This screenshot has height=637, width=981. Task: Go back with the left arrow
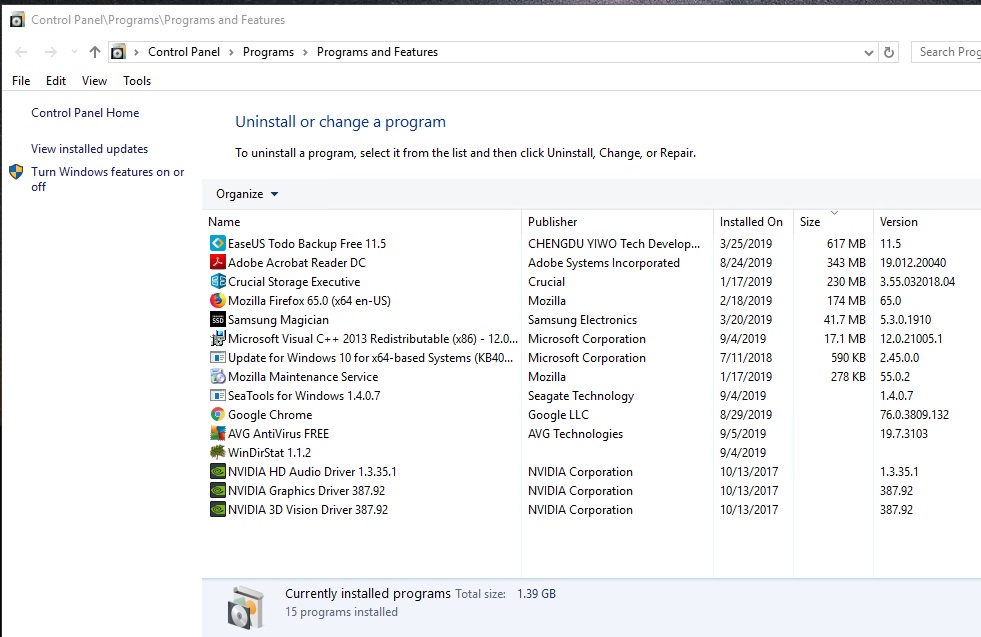click(x=21, y=52)
